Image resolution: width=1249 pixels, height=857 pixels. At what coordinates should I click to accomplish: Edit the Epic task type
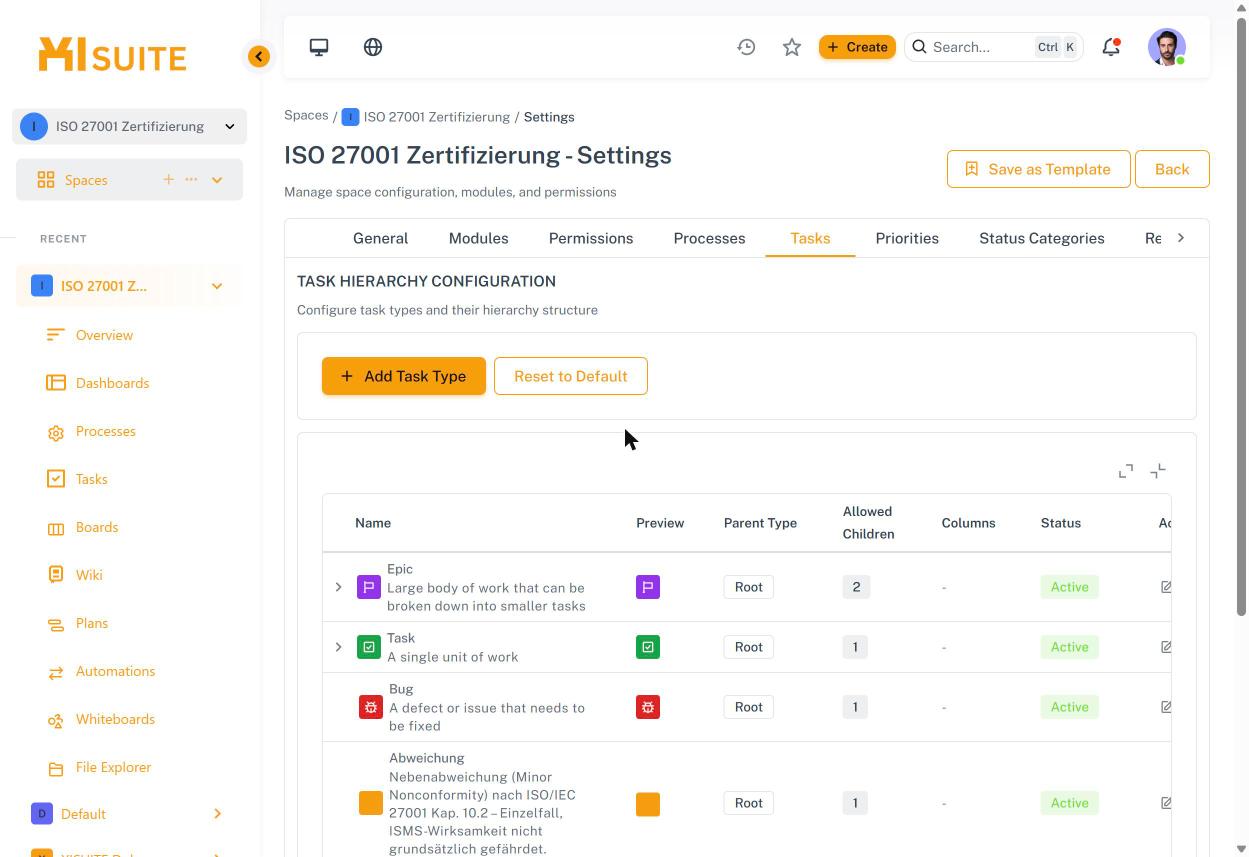pyautogui.click(x=1166, y=587)
